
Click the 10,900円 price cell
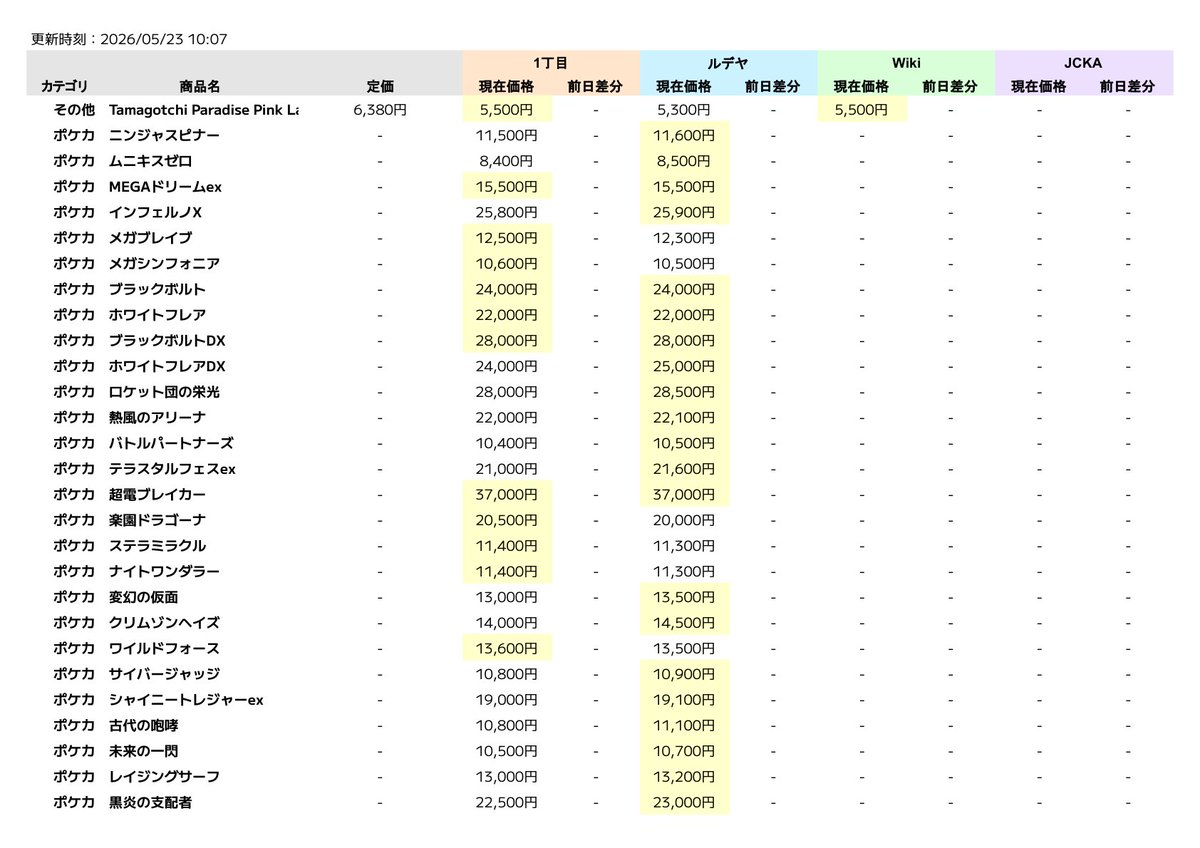685,675
